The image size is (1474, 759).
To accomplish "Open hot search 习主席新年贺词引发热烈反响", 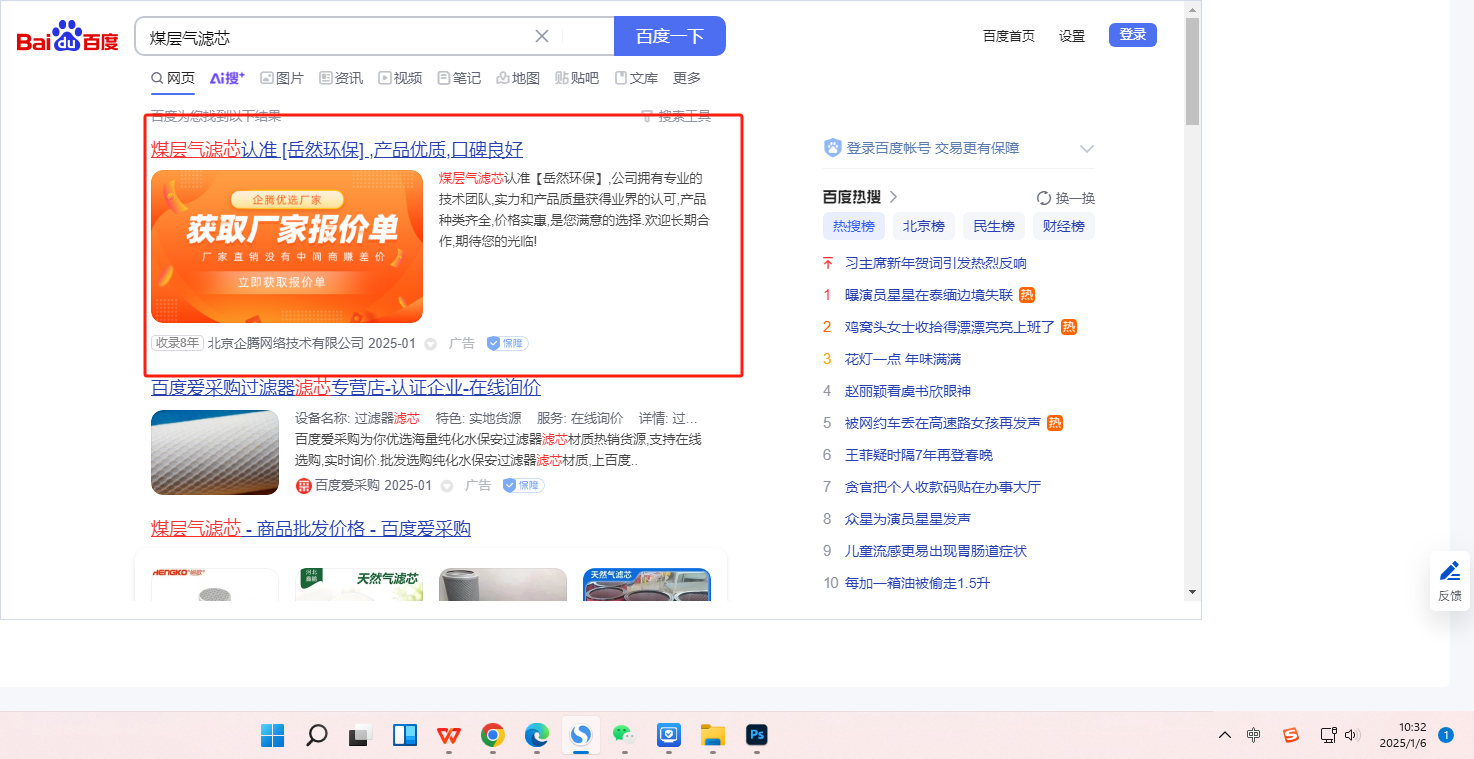I will click(x=936, y=263).
